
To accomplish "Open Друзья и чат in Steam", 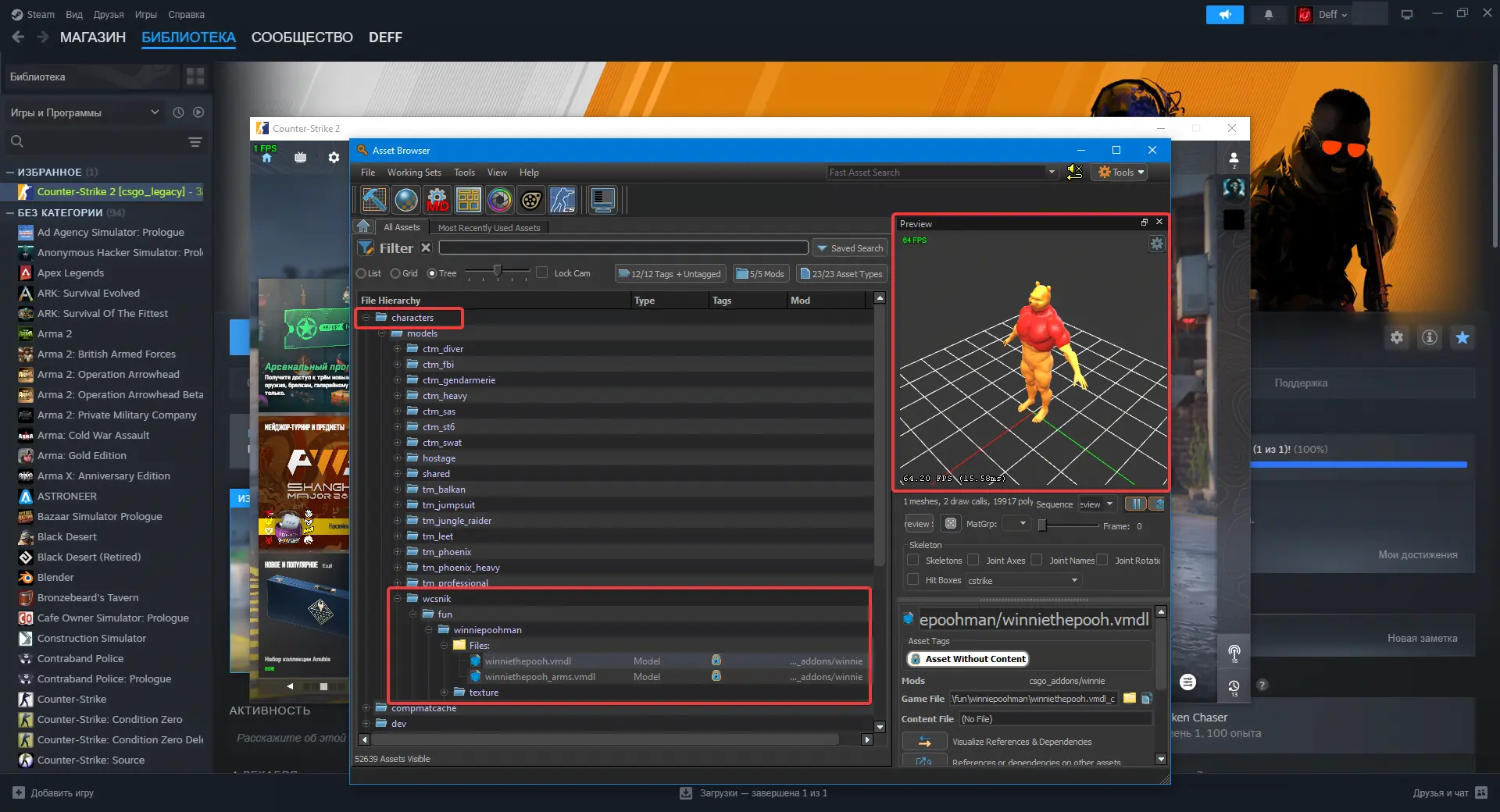I will click(1452, 793).
